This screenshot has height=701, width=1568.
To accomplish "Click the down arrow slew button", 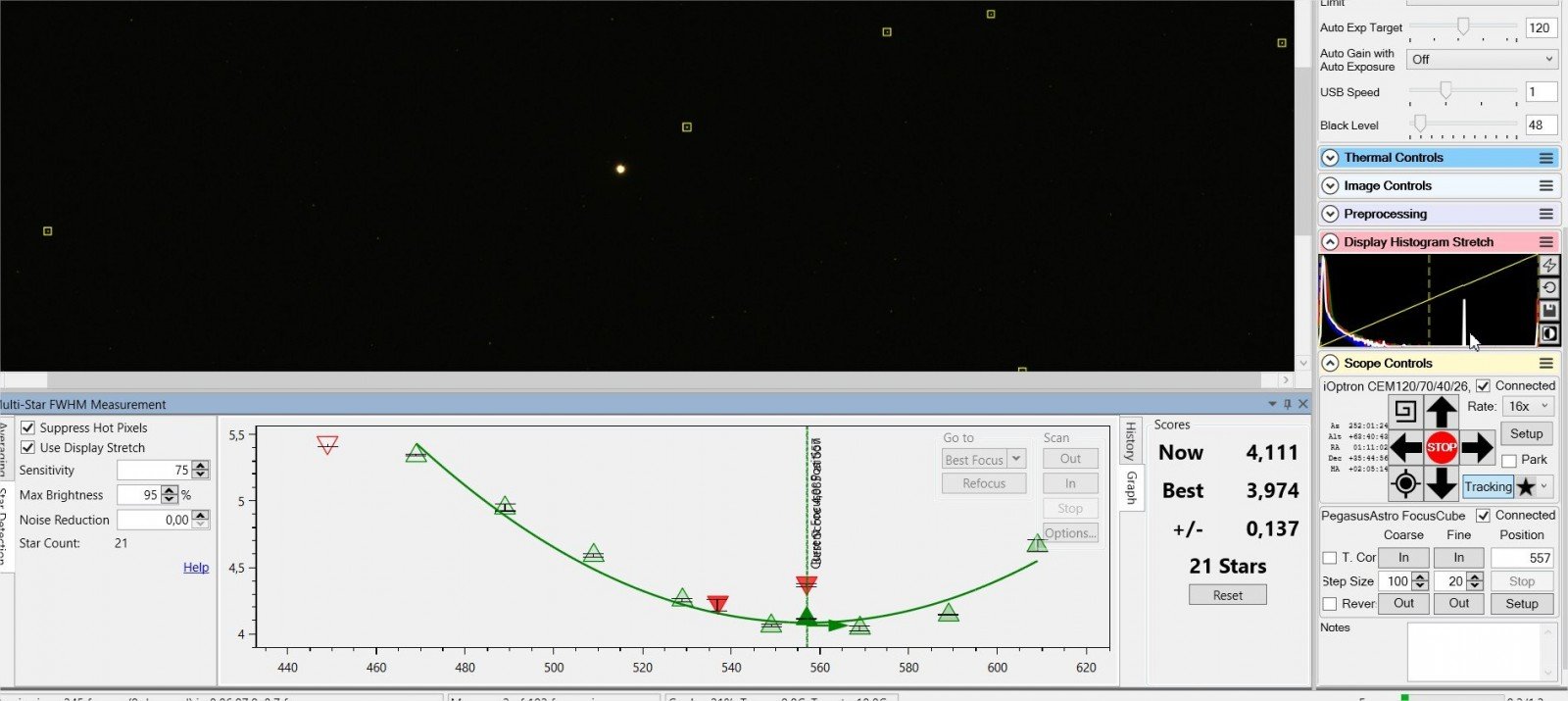I will (x=1441, y=483).
